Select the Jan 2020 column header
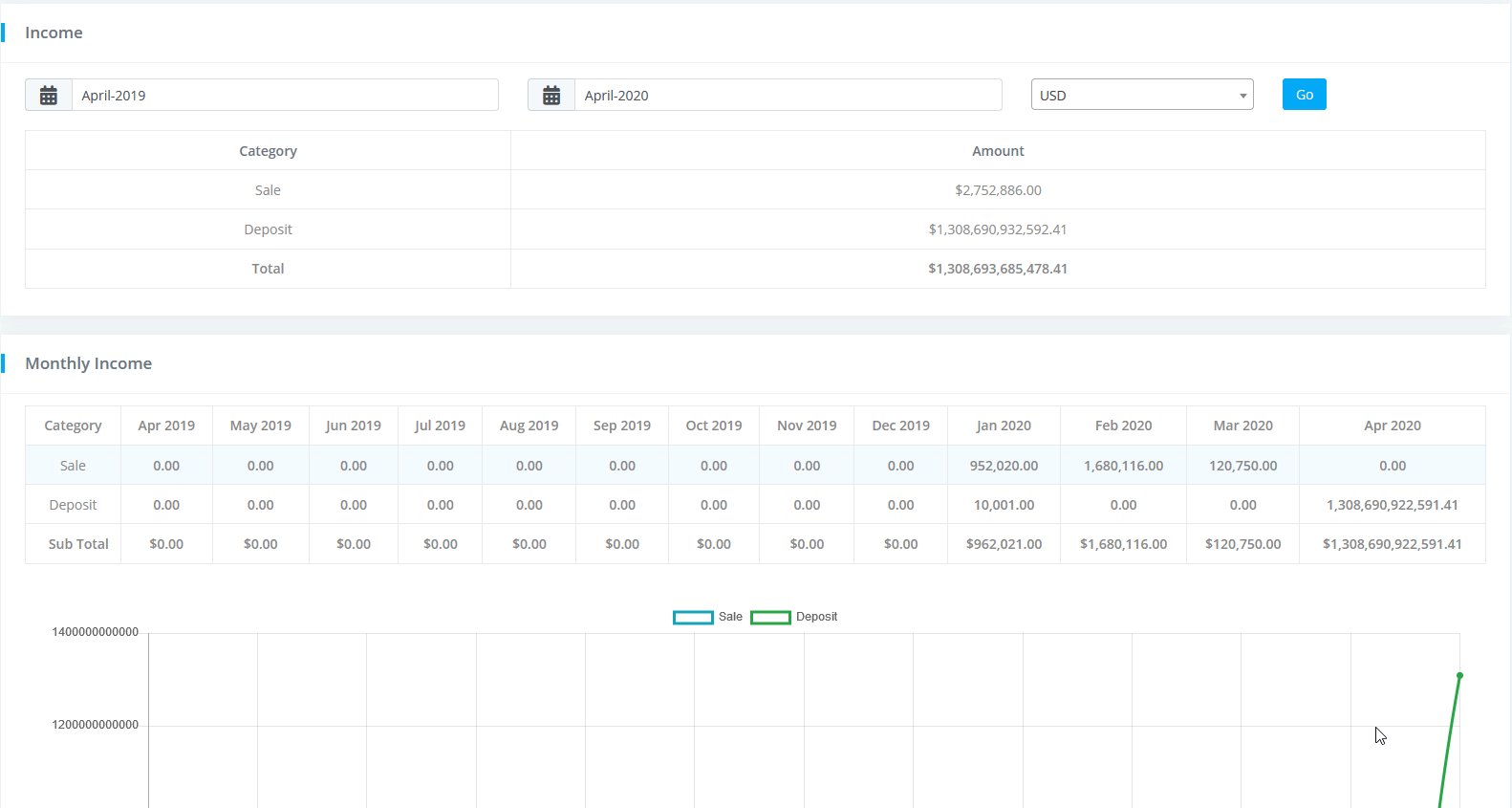This screenshot has height=808, width=1512. click(x=1004, y=426)
